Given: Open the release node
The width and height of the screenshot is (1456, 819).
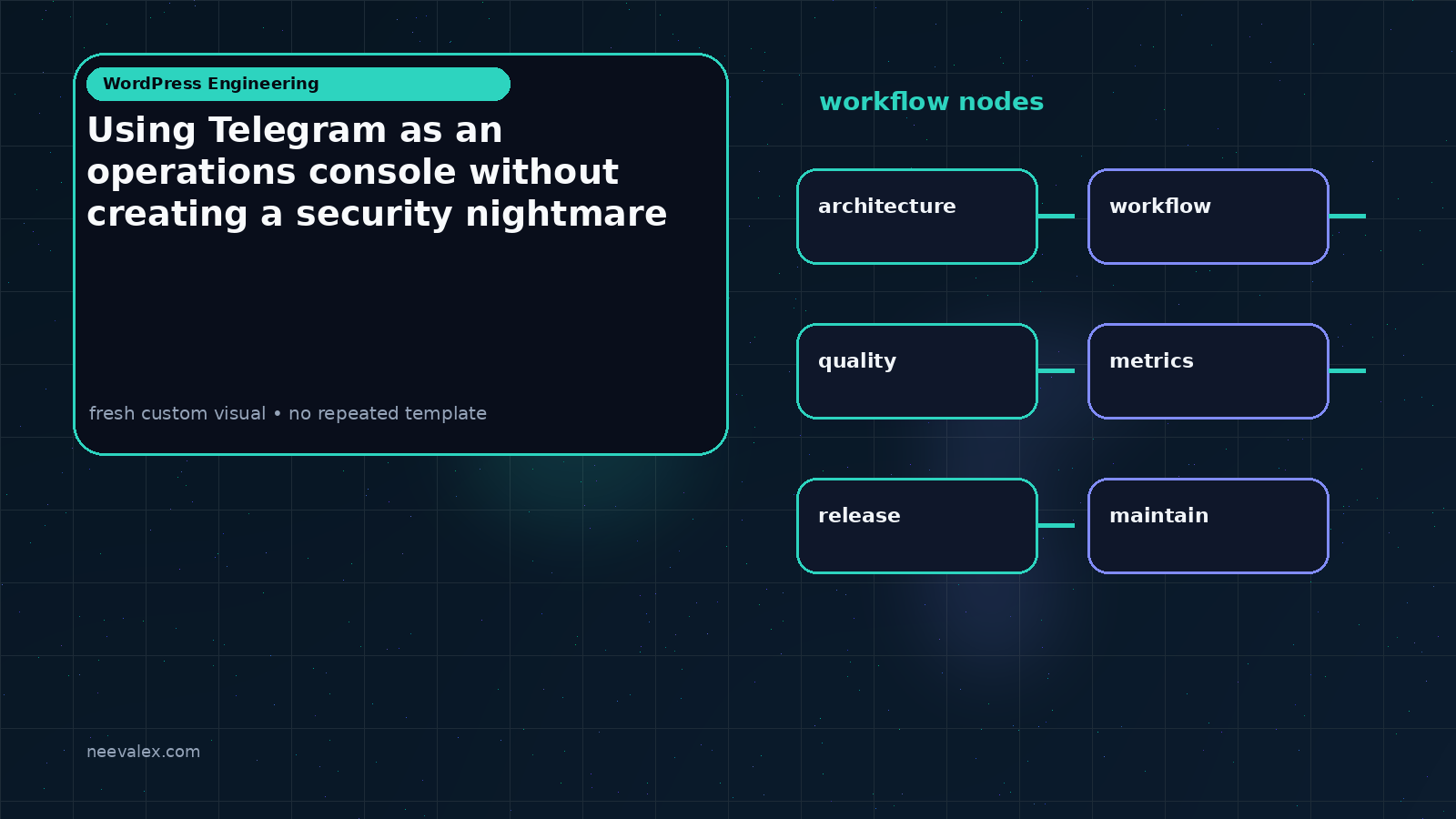Looking at the screenshot, I should [x=917, y=526].
